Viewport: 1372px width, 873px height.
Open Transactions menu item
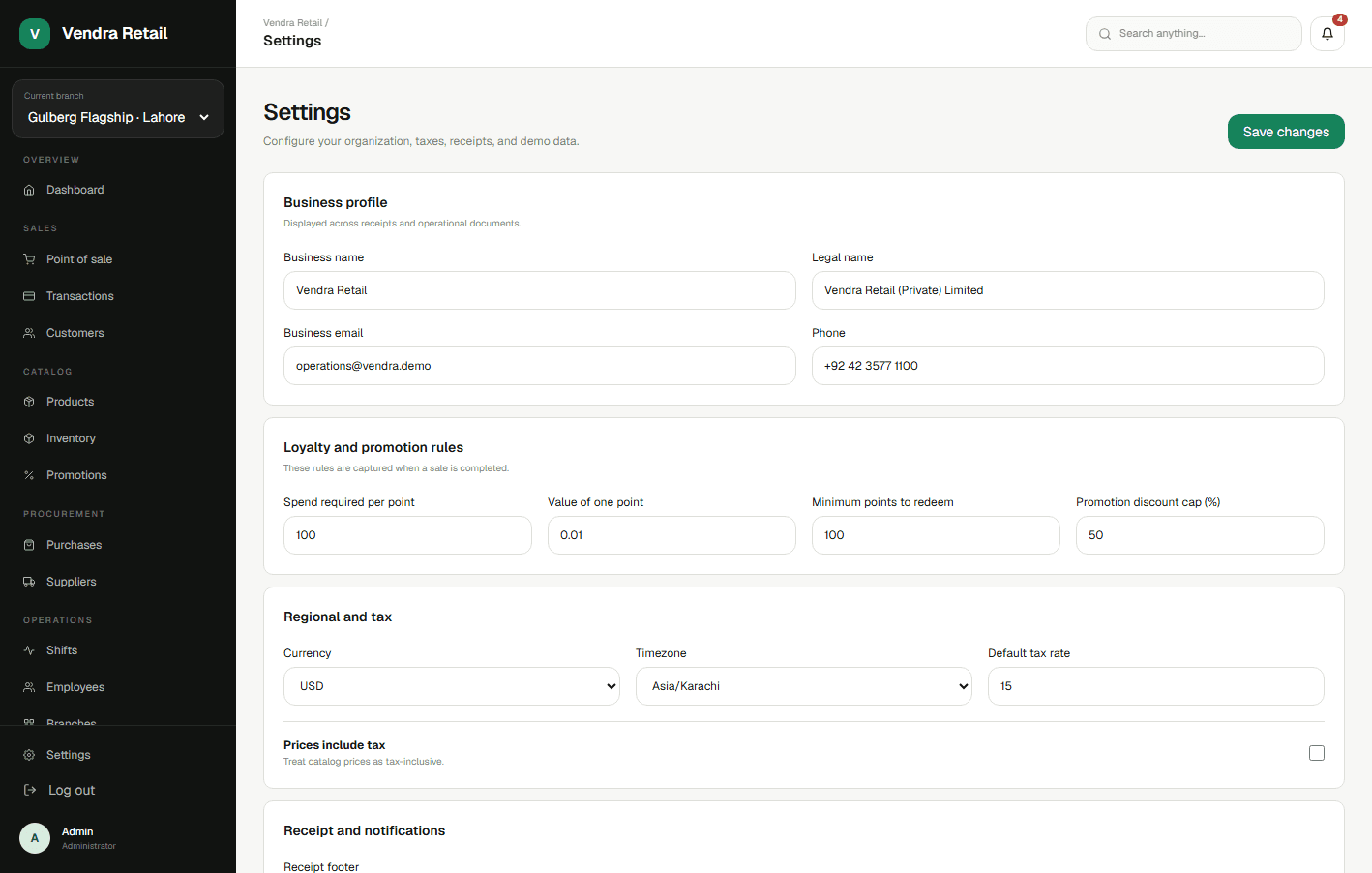(x=118, y=296)
